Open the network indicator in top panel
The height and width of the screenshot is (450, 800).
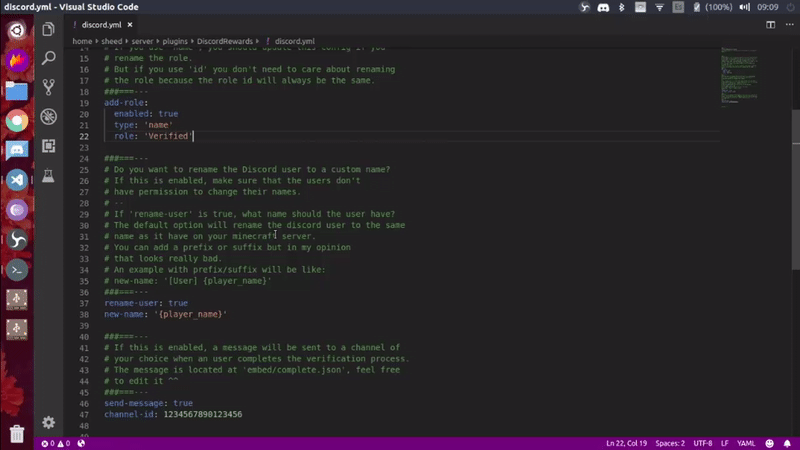(x=659, y=7)
